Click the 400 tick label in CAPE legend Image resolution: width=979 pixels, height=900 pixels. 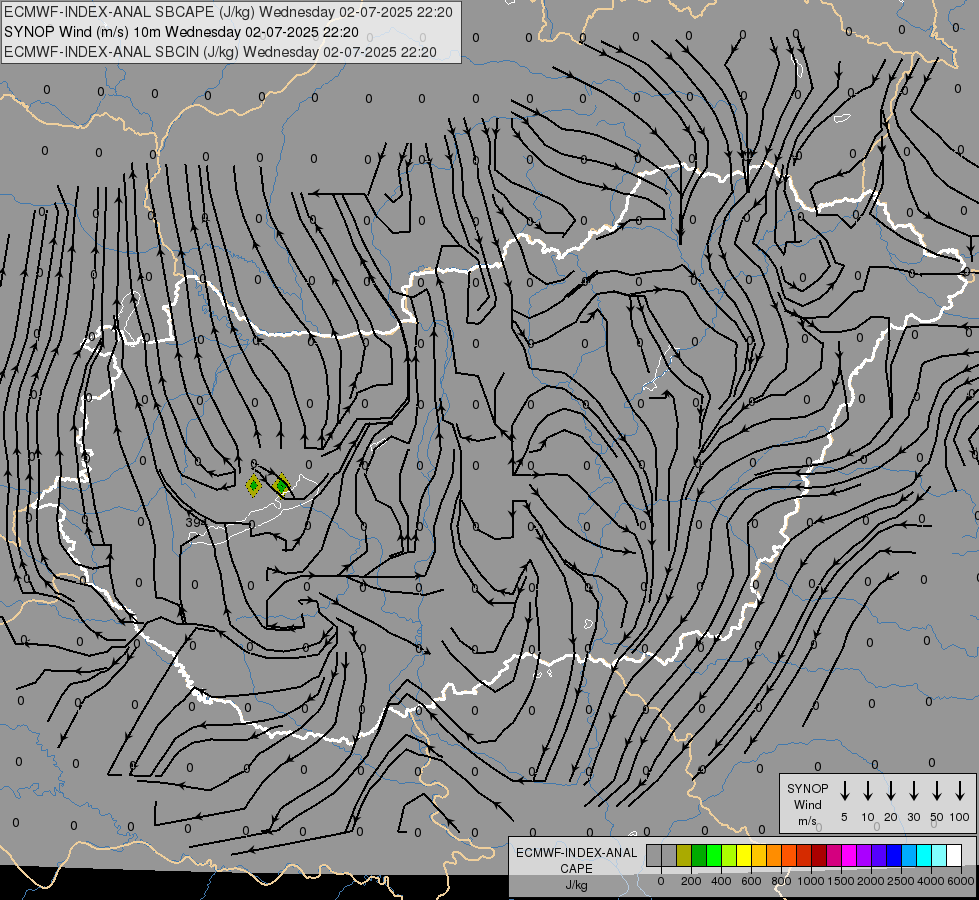point(721,881)
